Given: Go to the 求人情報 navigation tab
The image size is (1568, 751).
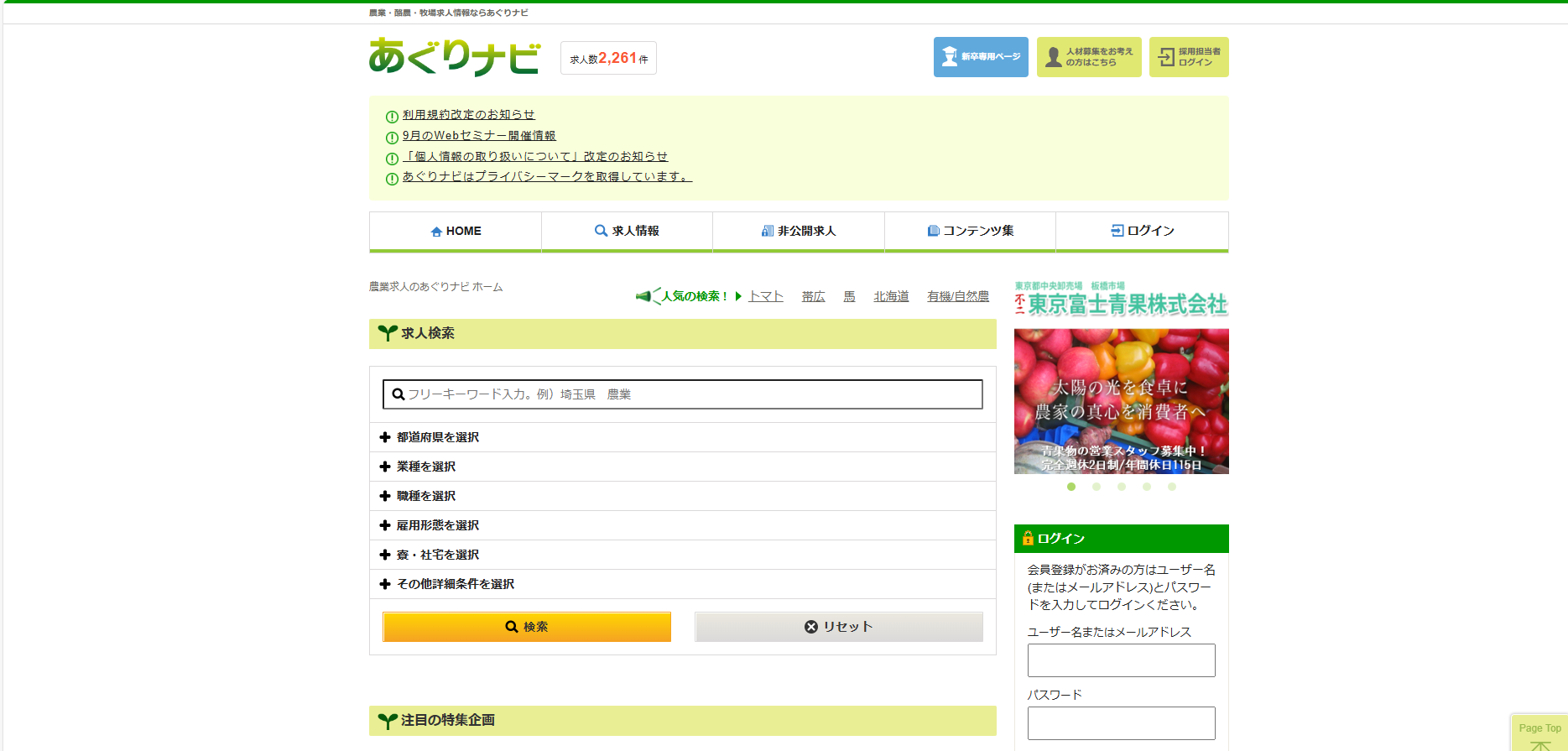Looking at the screenshot, I should click(x=627, y=231).
